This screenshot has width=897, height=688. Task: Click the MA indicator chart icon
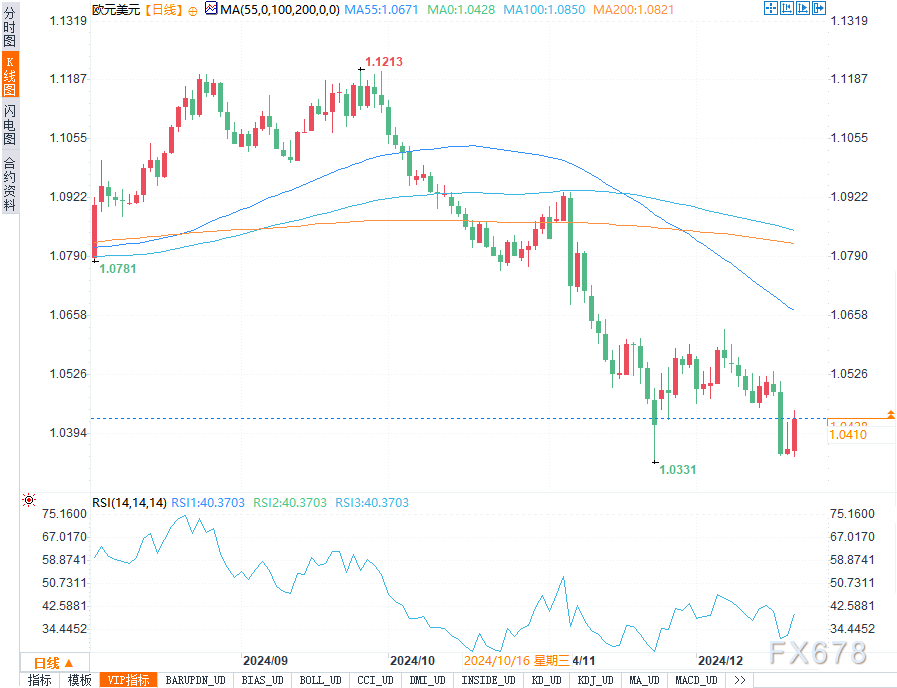click(x=211, y=9)
